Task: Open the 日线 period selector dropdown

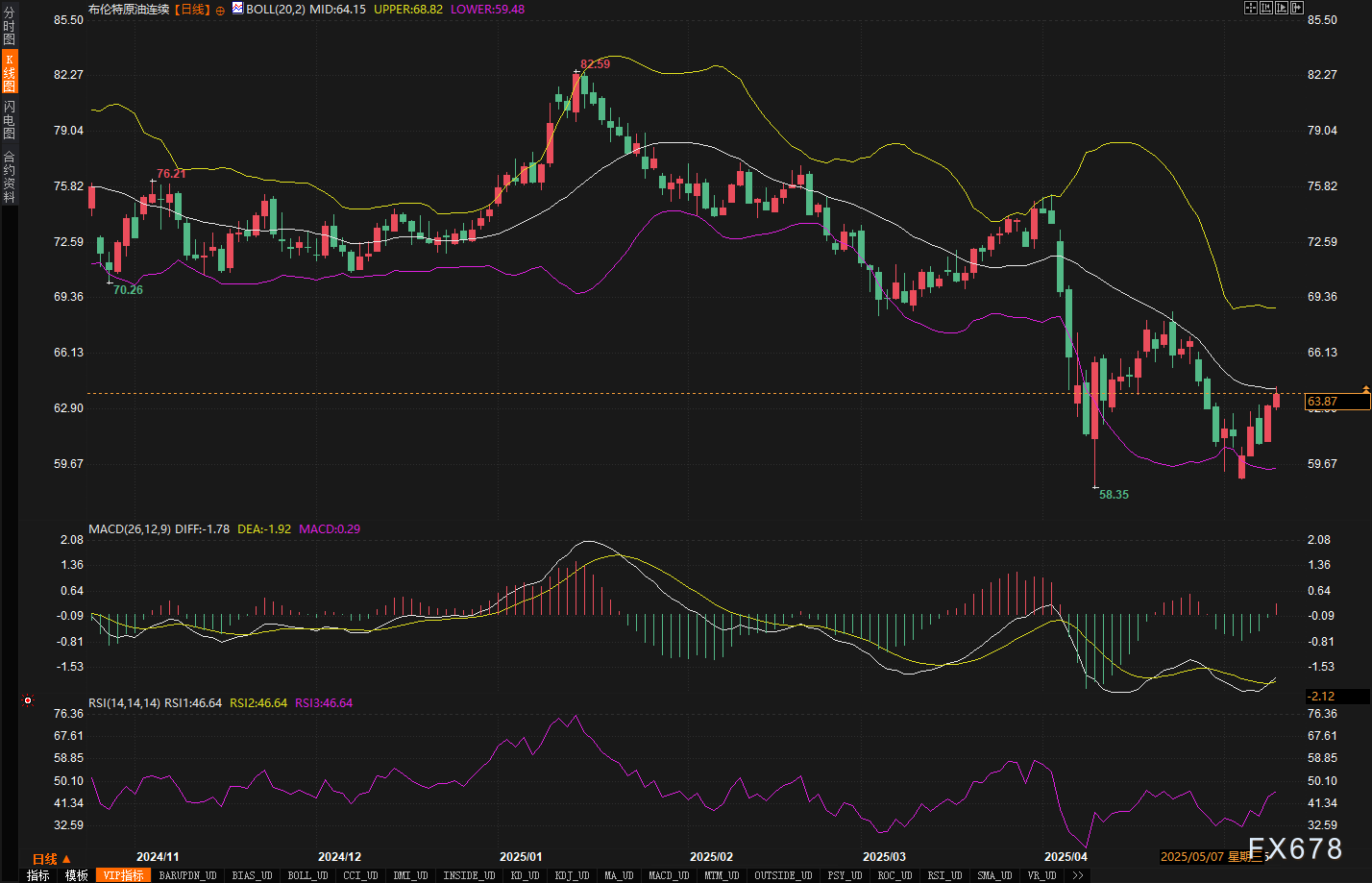Action: (51, 859)
